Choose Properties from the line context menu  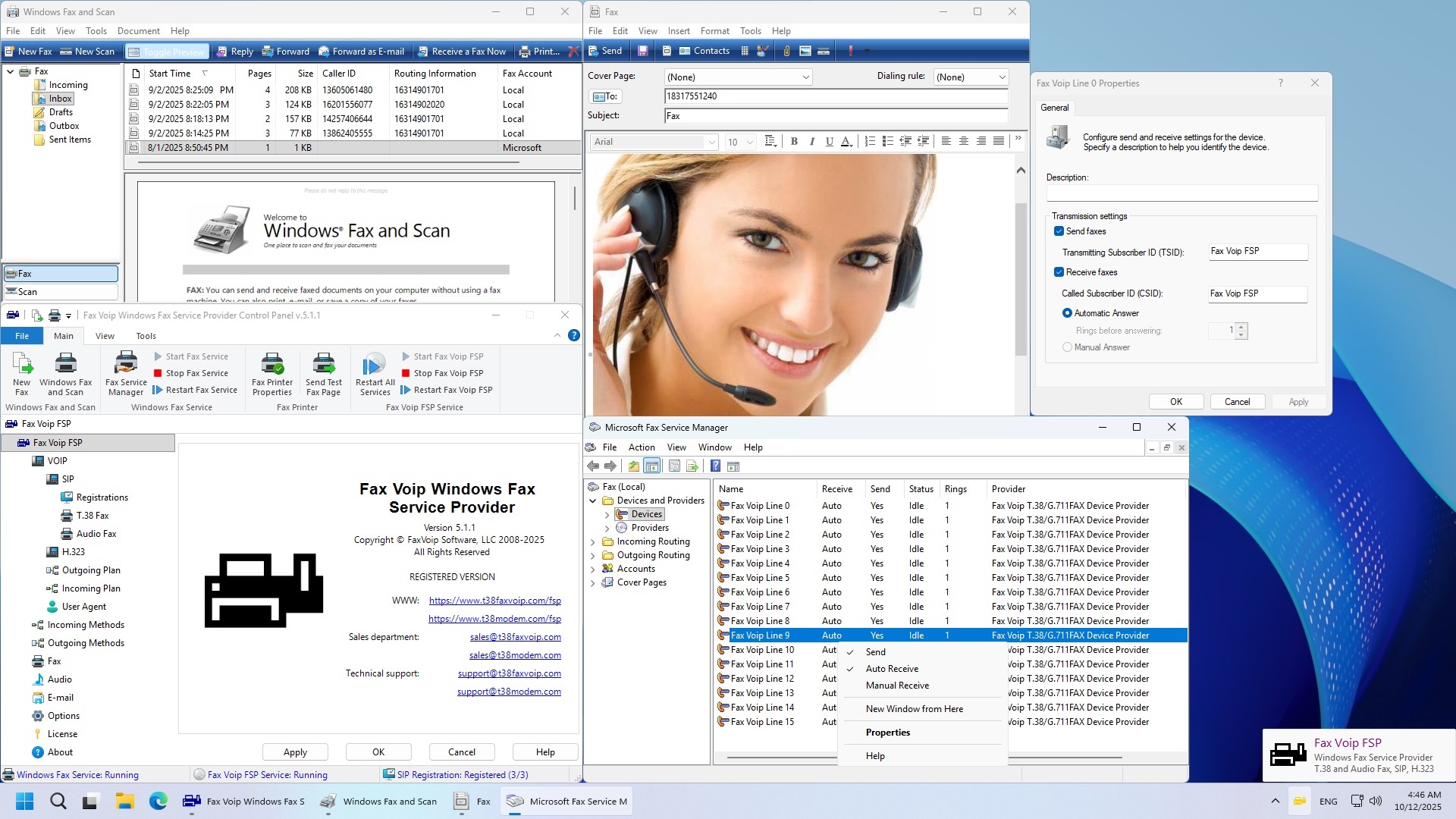click(888, 732)
